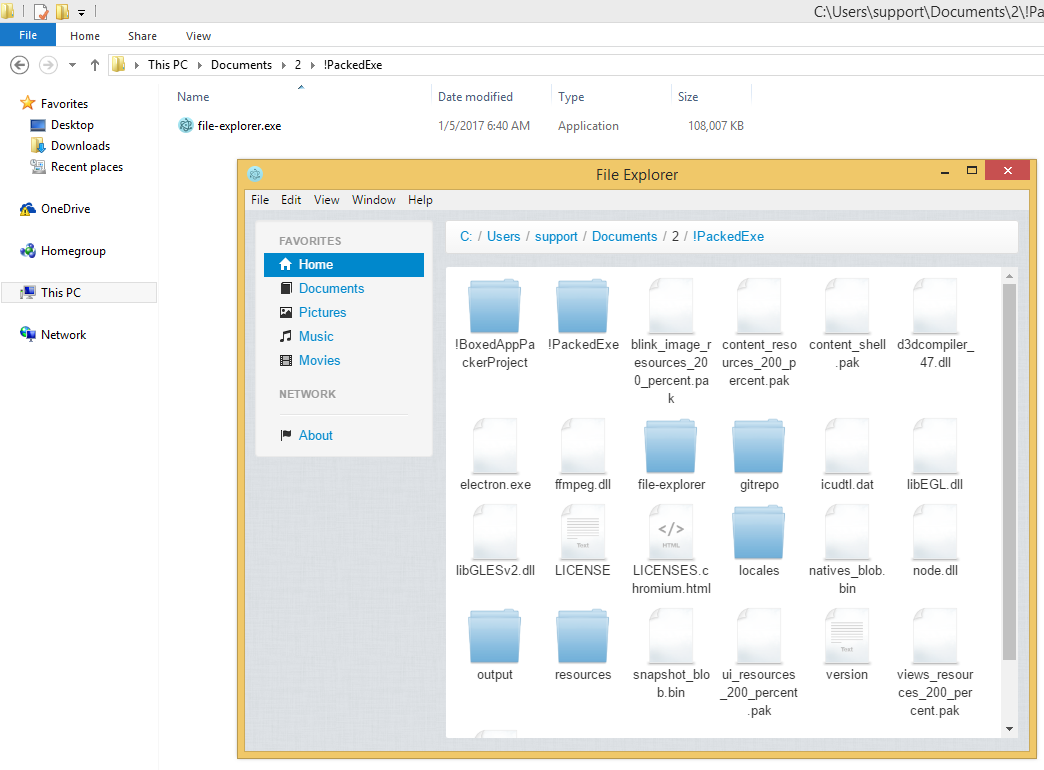Select the LICENSES.chromium.html file icon
Screen dimensions: 1044x770
671,532
